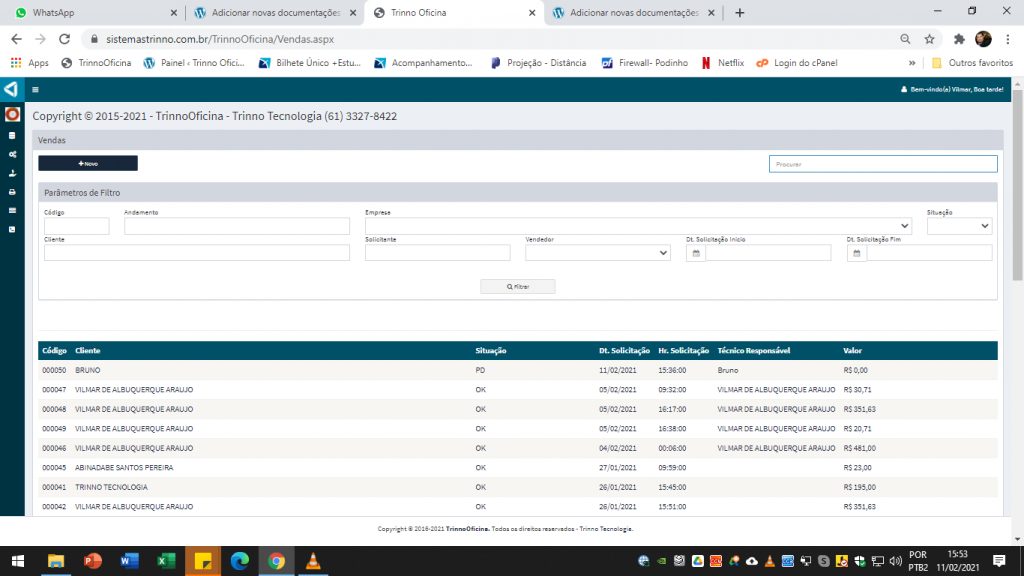This screenshot has width=1024, height=576.
Task: Click the printer icon in sidebar
Action: coord(12,191)
